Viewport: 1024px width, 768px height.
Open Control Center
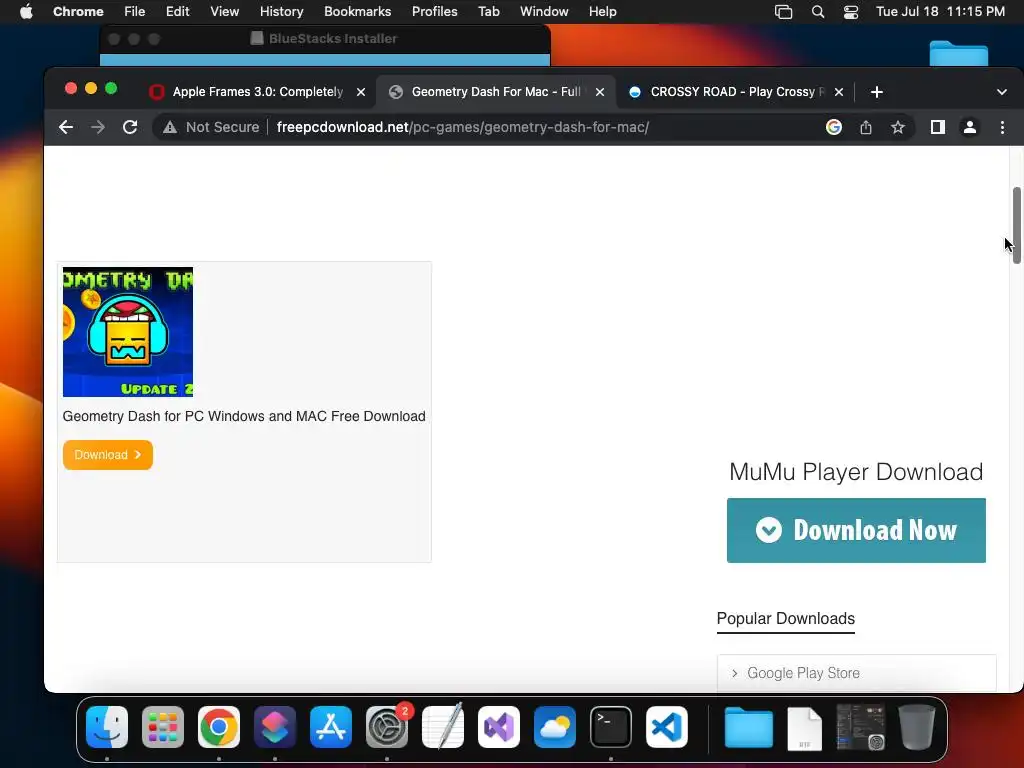[x=851, y=12]
